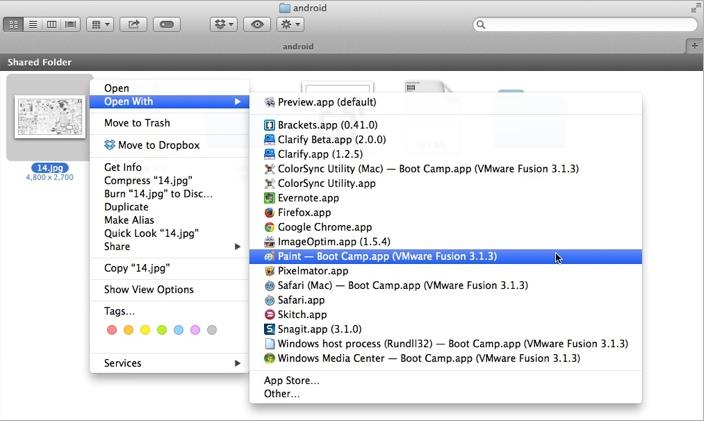Open with ColorSync Utility (Mac) Boot Camp

pos(445,169)
